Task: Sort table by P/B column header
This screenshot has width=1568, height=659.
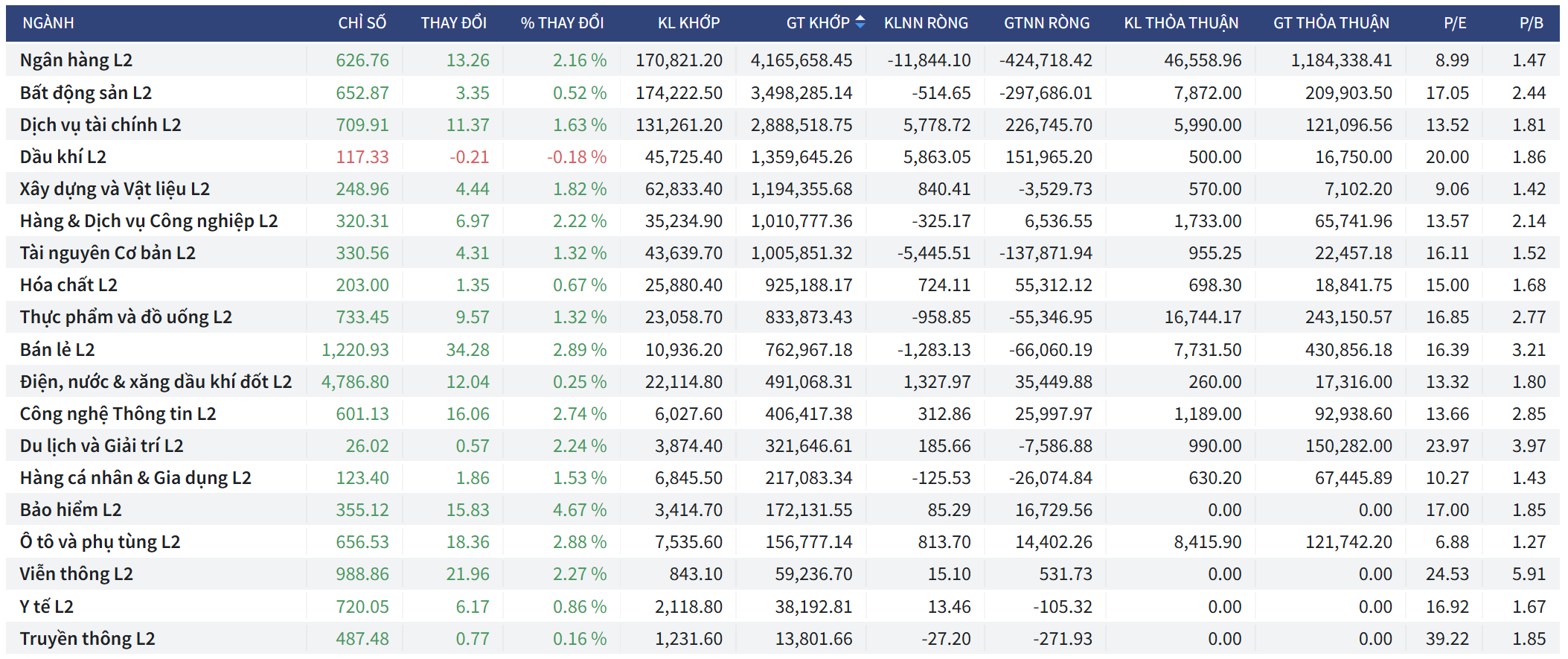Action: click(x=1531, y=23)
